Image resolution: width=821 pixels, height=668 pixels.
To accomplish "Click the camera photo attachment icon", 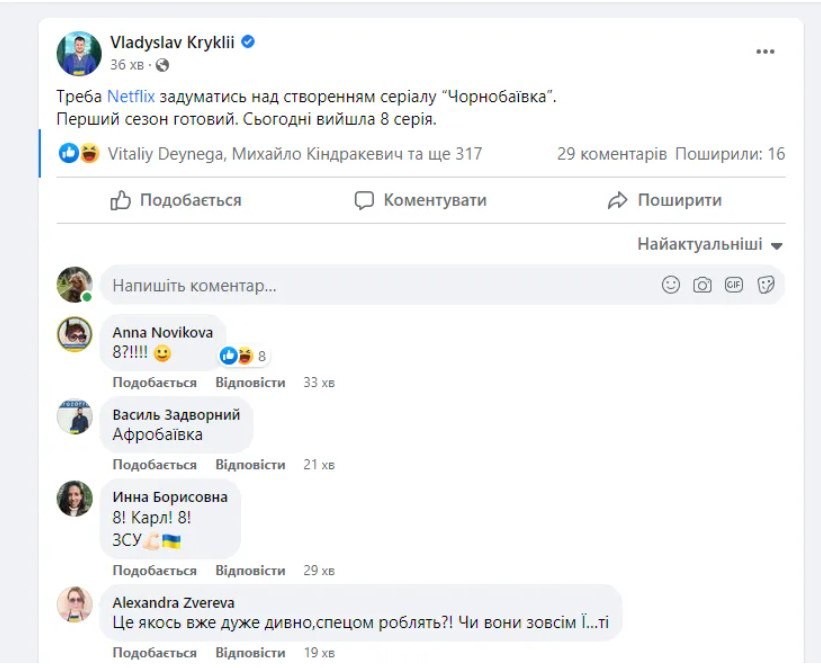I will coord(703,285).
